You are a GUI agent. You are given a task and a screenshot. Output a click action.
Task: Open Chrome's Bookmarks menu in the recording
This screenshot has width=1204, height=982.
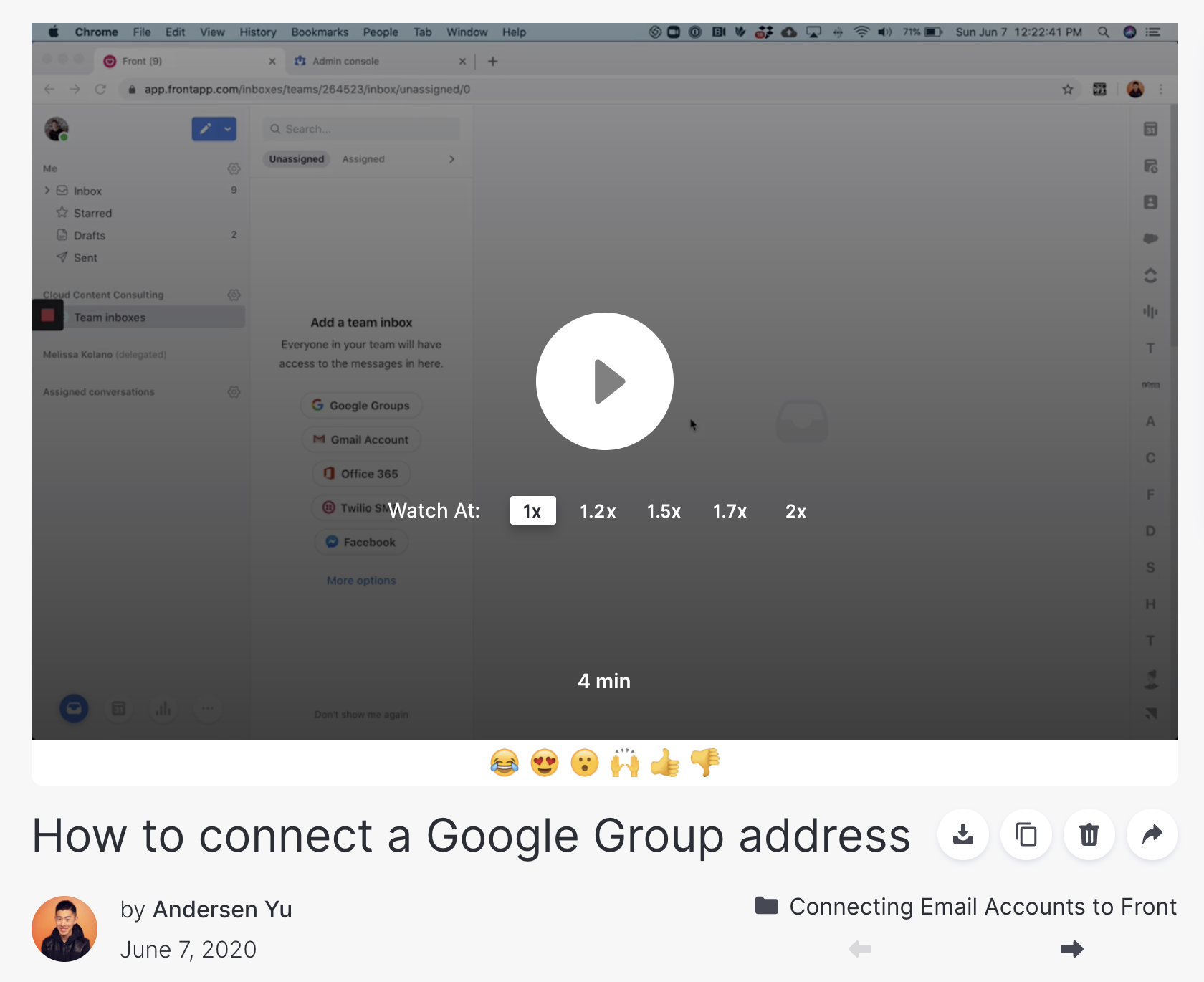point(320,32)
